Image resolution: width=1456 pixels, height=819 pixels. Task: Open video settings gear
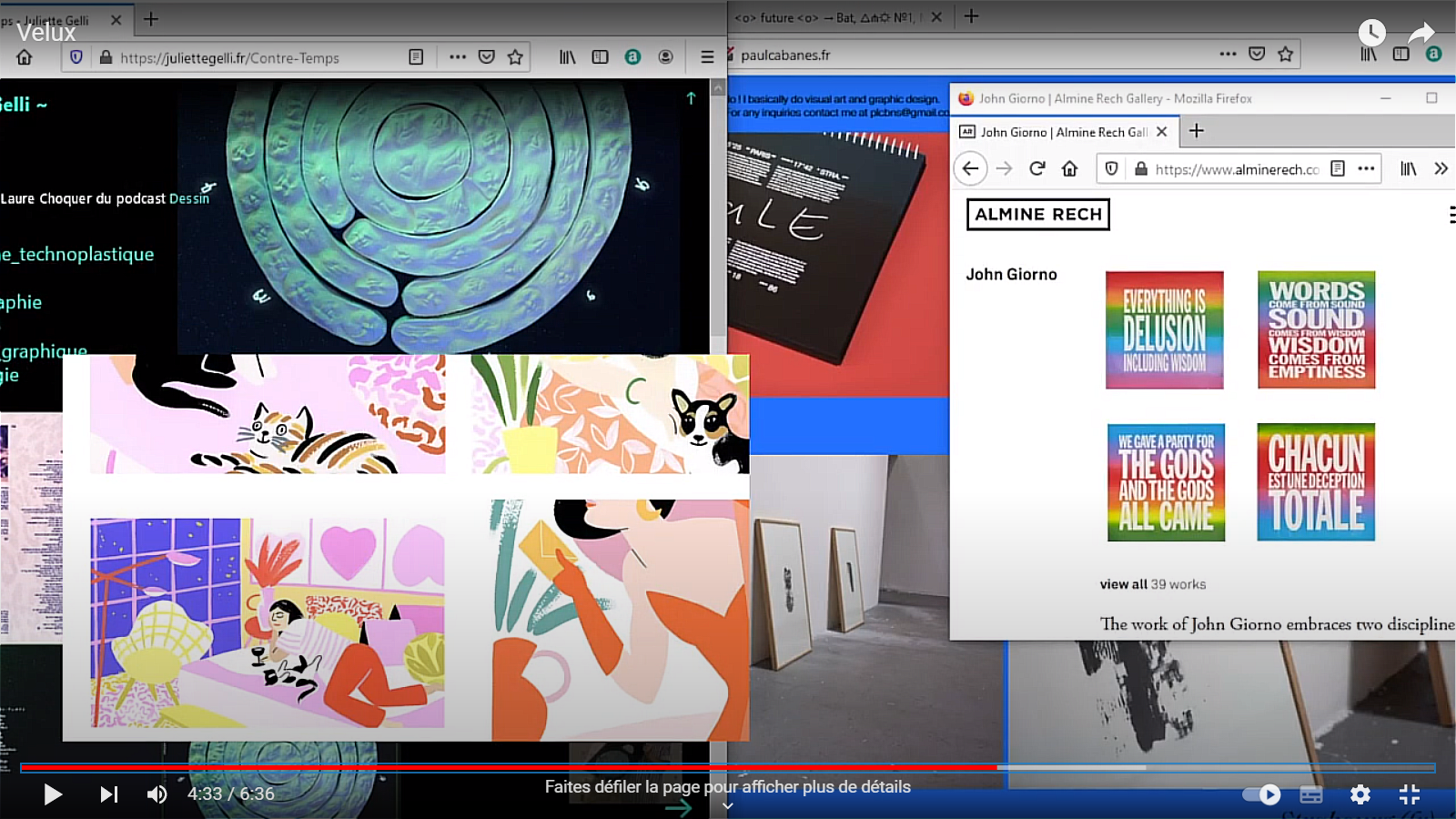(x=1360, y=794)
